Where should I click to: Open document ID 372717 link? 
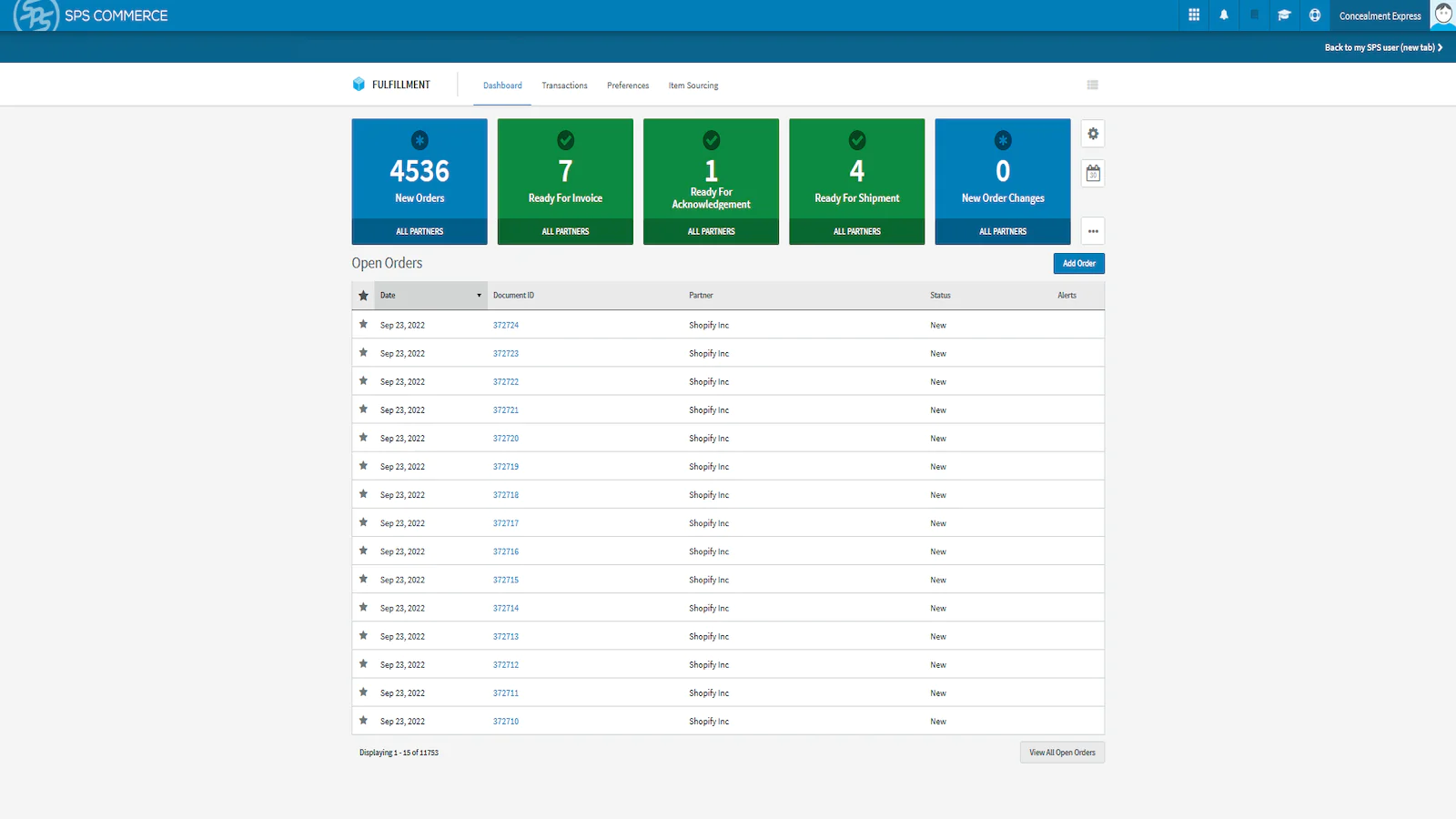point(506,523)
